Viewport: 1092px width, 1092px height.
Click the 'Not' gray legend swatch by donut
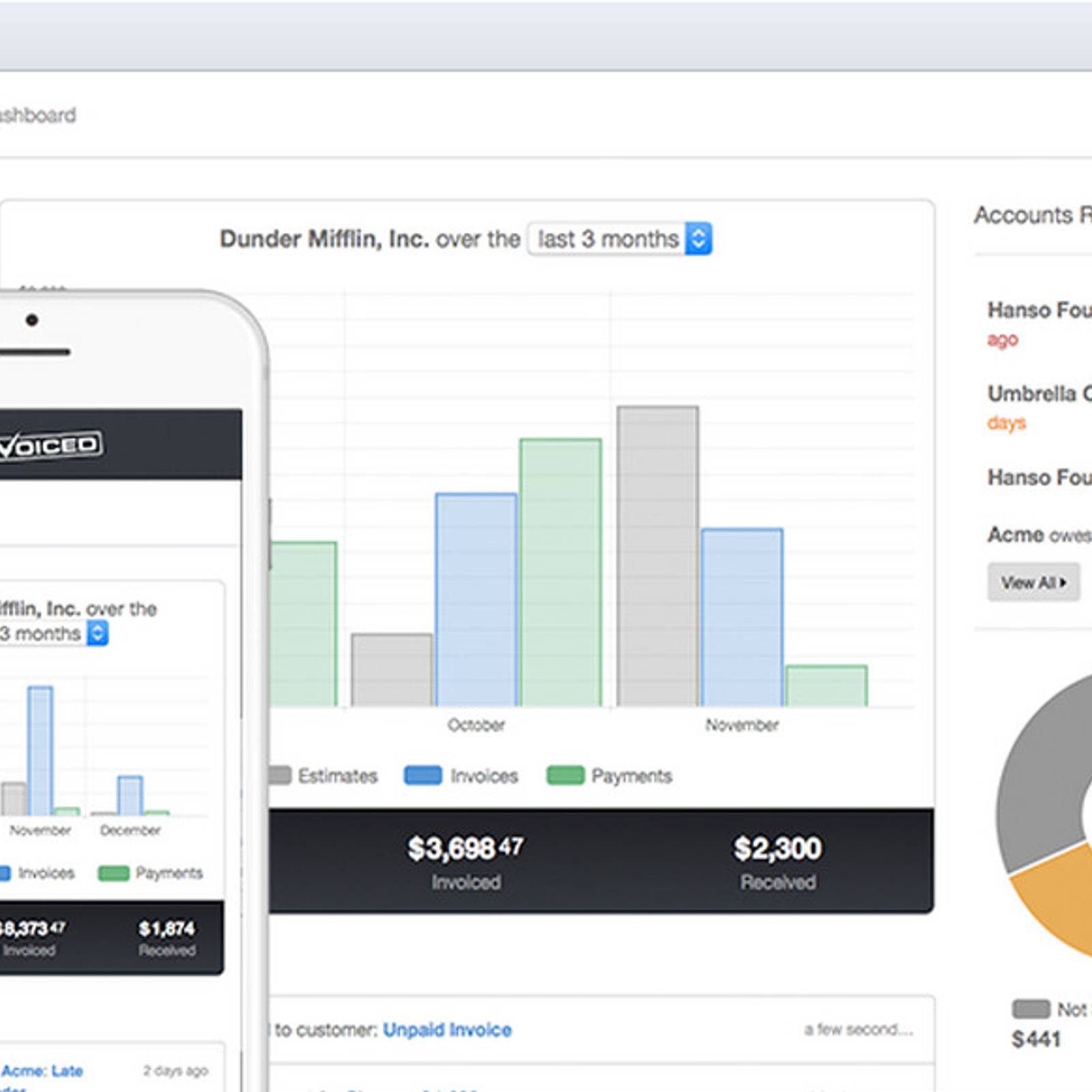tap(1031, 1009)
